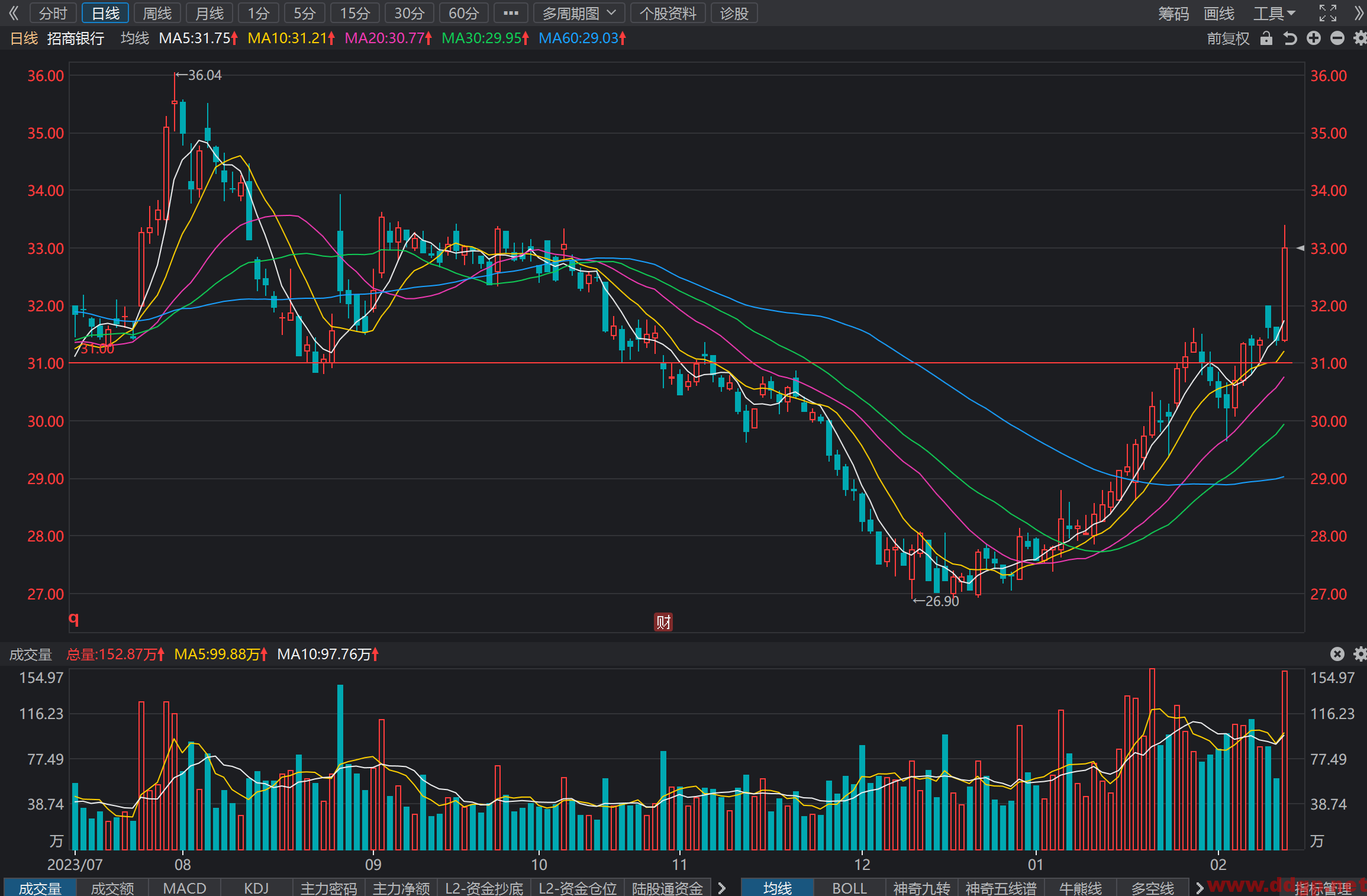
Task: Select the 60分 period
Action: [x=463, y=13]
